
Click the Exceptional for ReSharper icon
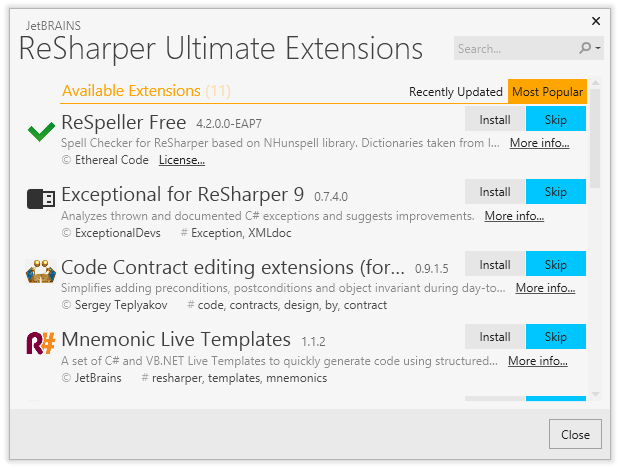(41, 198)
